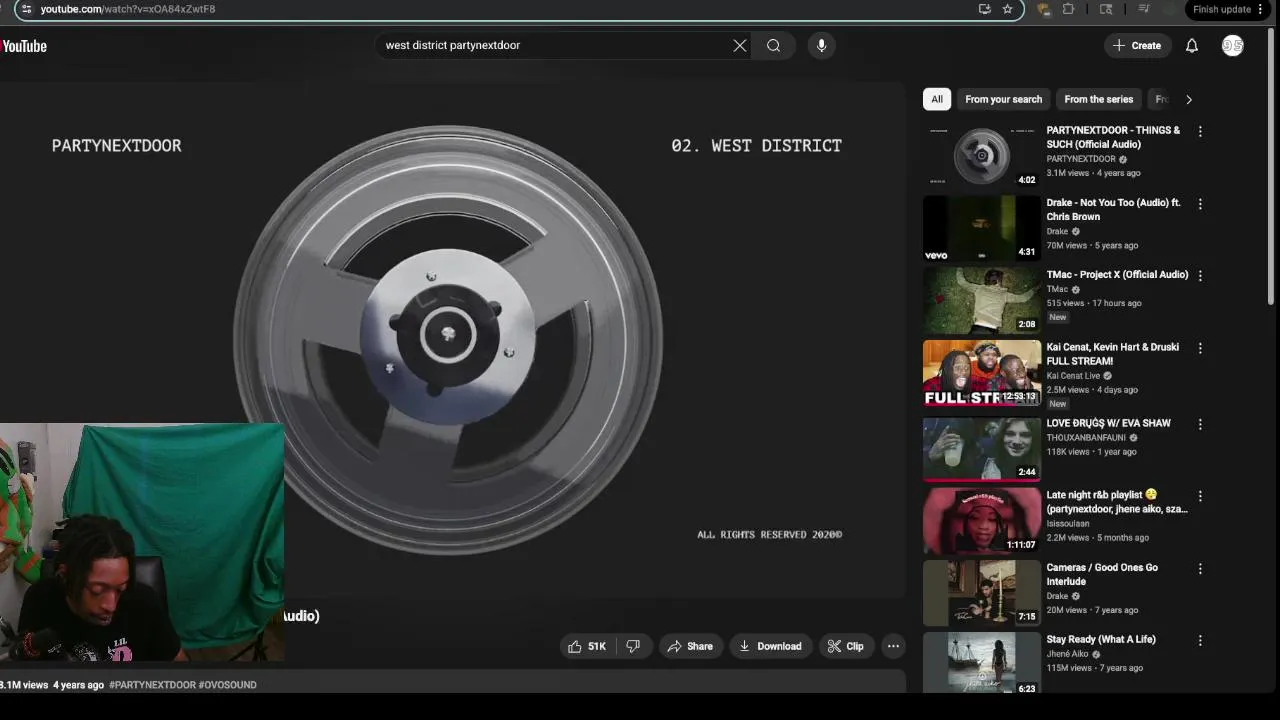Click the Share button

690,646
